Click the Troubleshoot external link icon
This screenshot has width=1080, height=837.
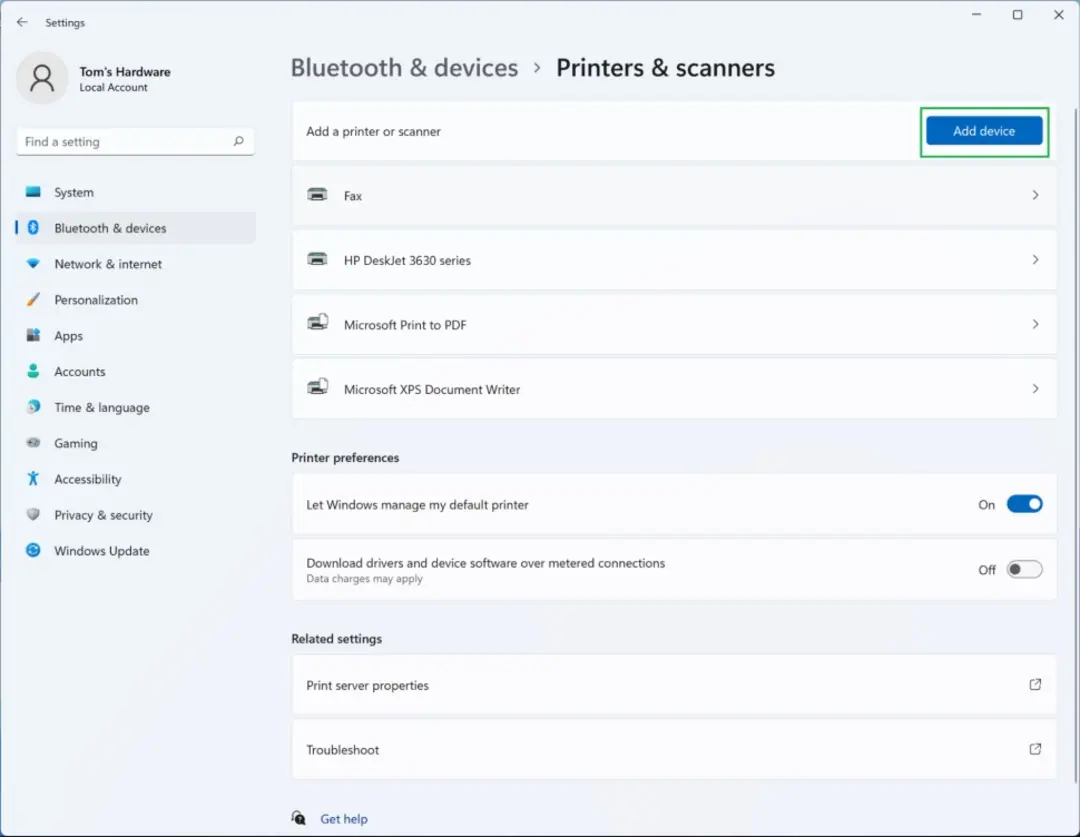click(x=1035, y=749)
